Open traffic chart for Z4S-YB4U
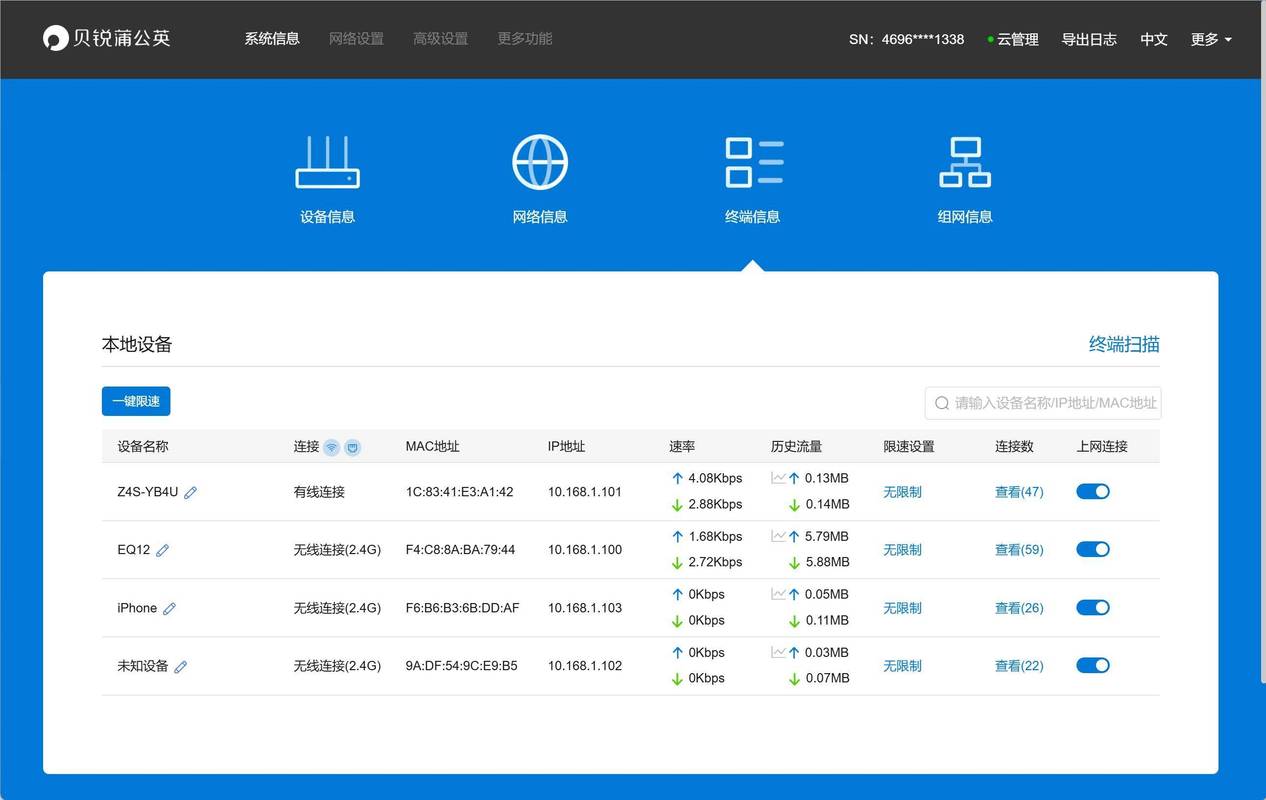Image resolution: width=1266 pixels, height=800 pixels. point(778,478)
